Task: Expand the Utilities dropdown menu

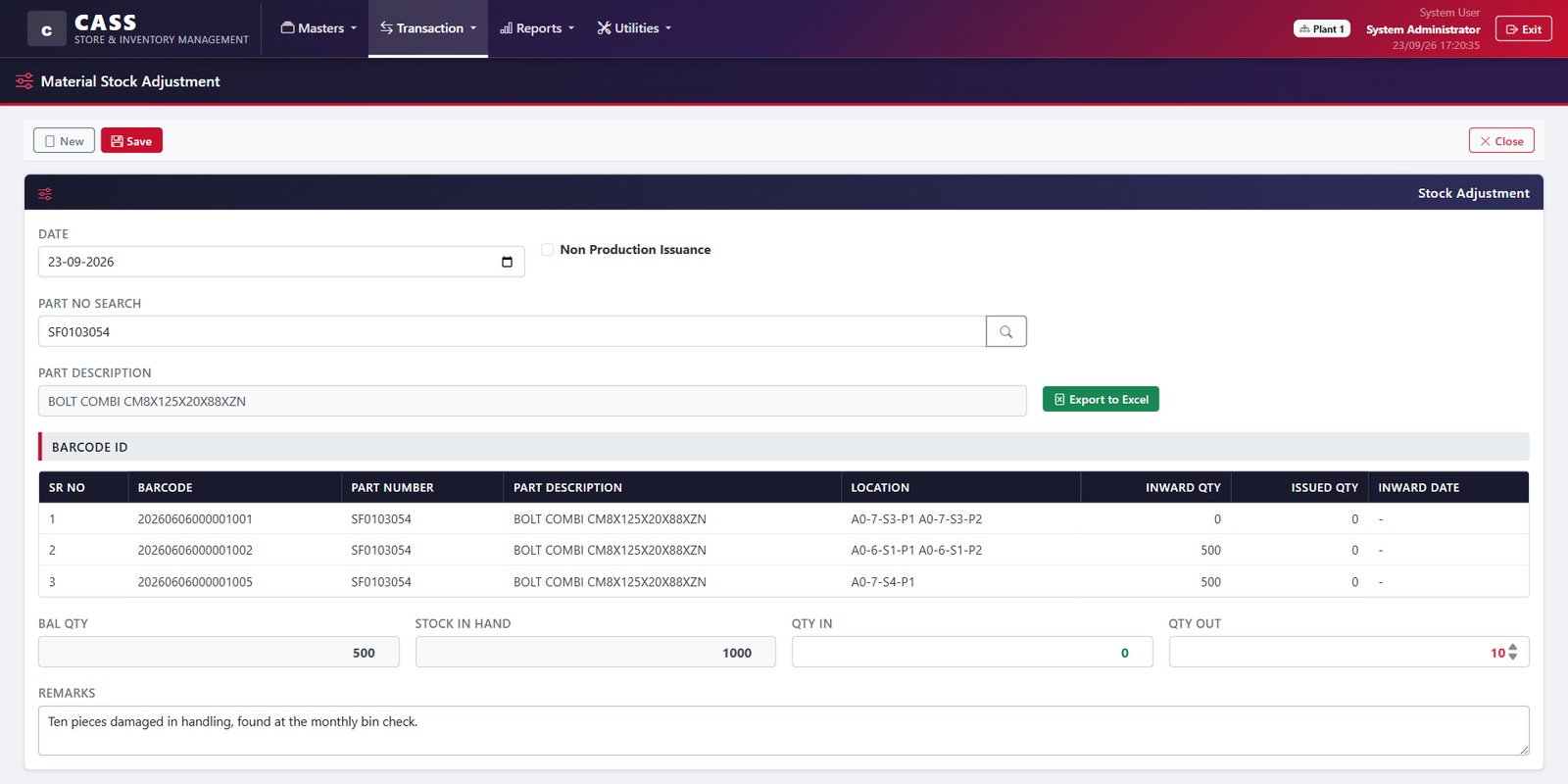Action: click(x=634, y=28)
